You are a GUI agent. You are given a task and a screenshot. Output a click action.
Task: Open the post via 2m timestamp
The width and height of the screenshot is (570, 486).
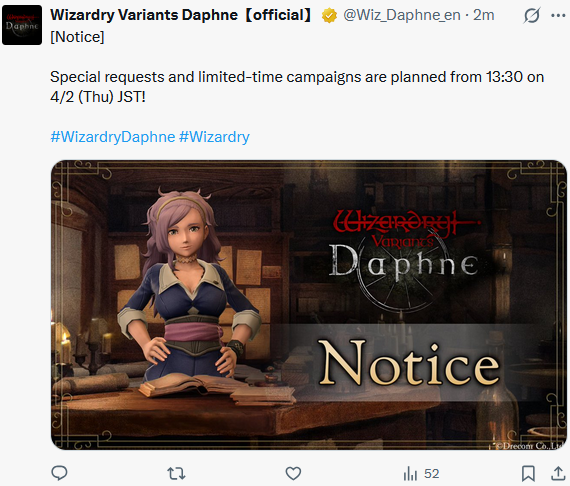[x=483, y=15]
